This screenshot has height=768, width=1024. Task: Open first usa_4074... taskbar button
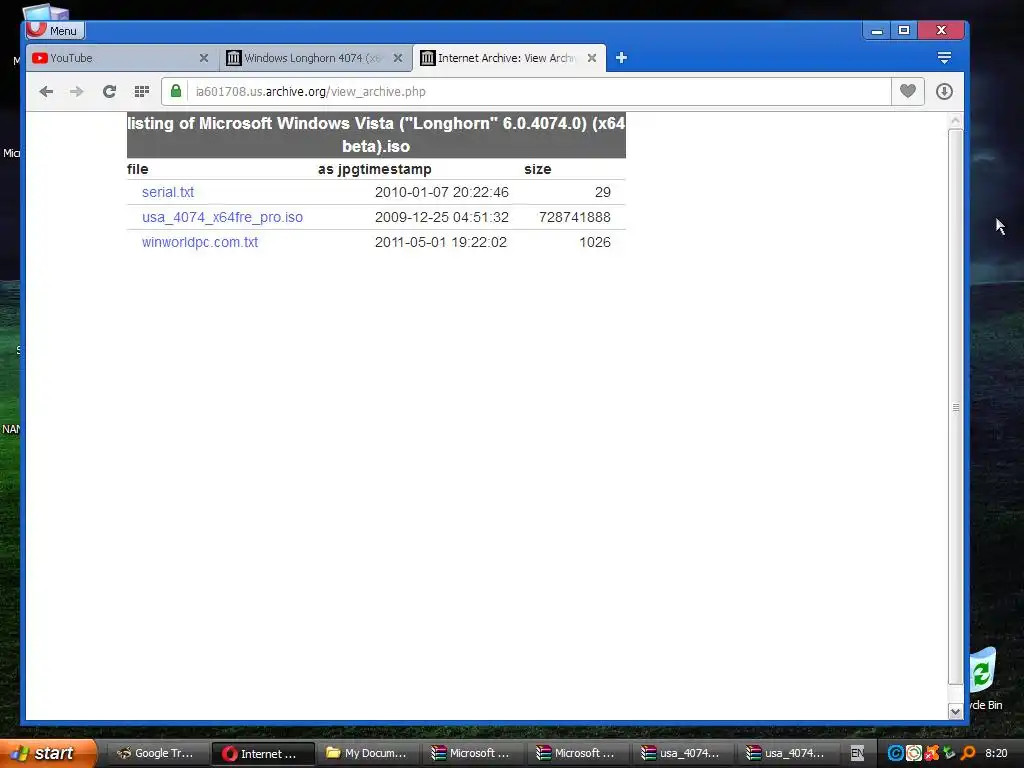click(683, 753)
